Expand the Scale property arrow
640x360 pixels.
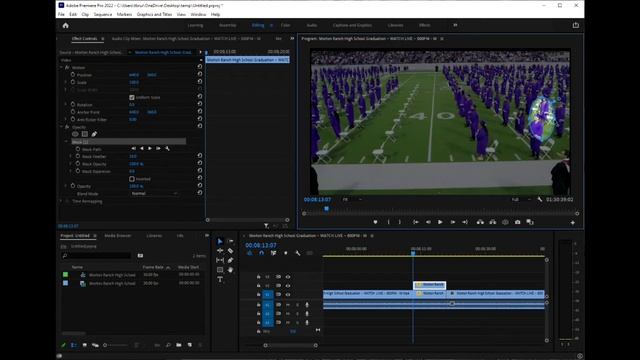(x=66, y=82)
